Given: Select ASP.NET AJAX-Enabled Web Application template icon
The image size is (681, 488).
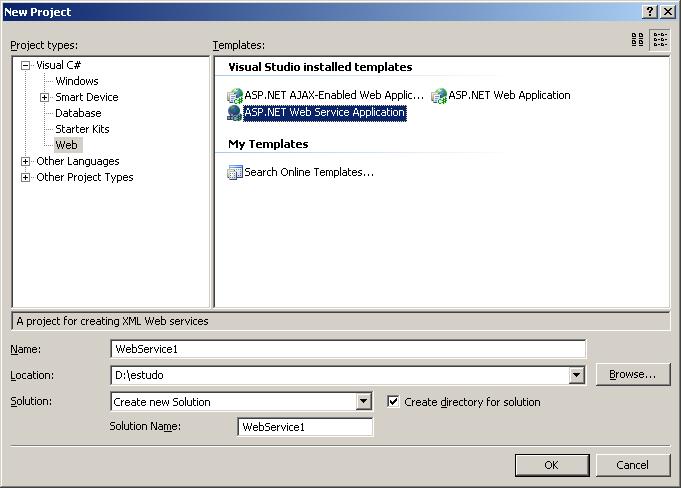Looking at the screenshot, I should coord(235,96).
